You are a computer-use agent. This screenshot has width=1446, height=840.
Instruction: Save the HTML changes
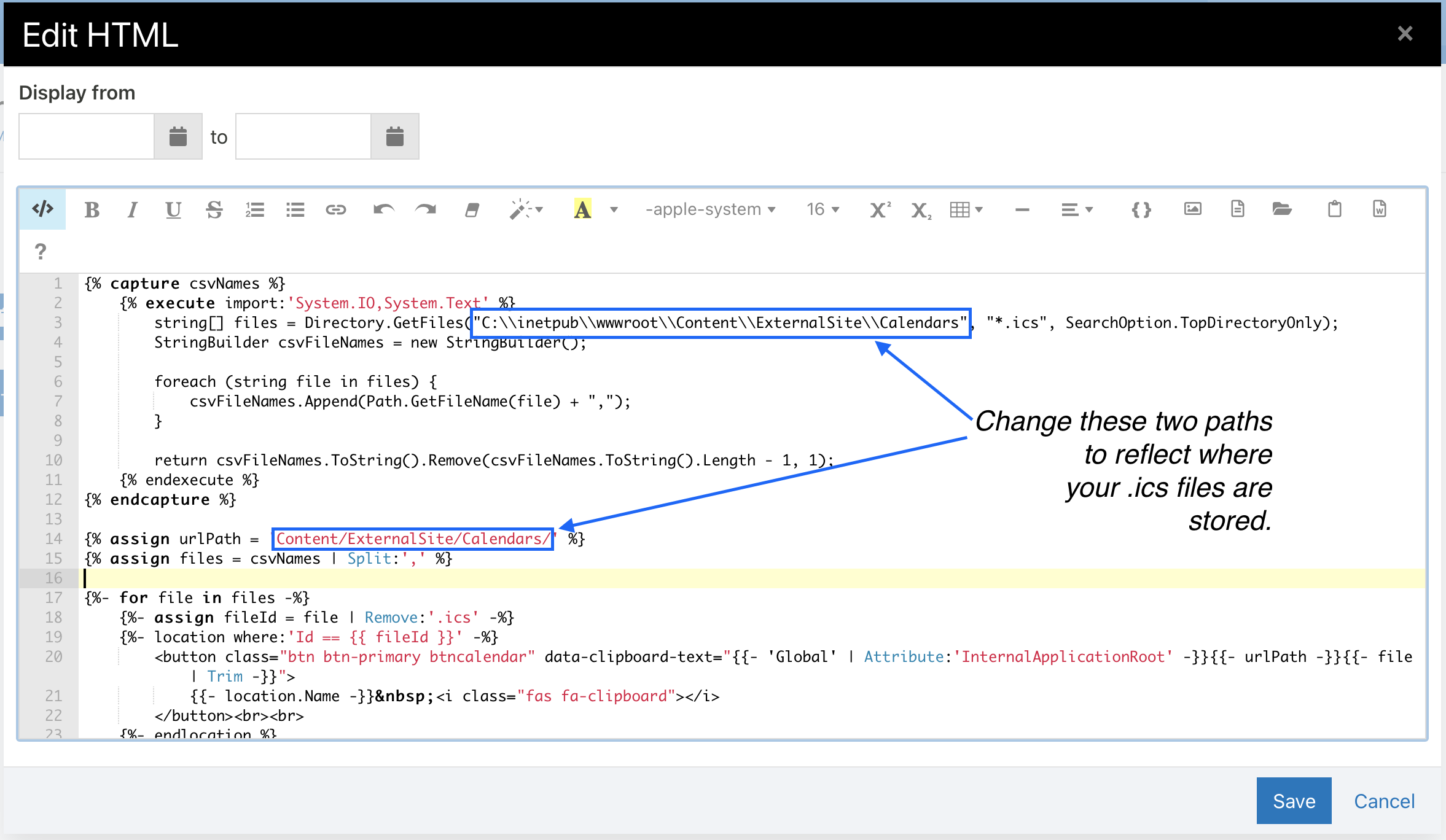(1294, 801)
